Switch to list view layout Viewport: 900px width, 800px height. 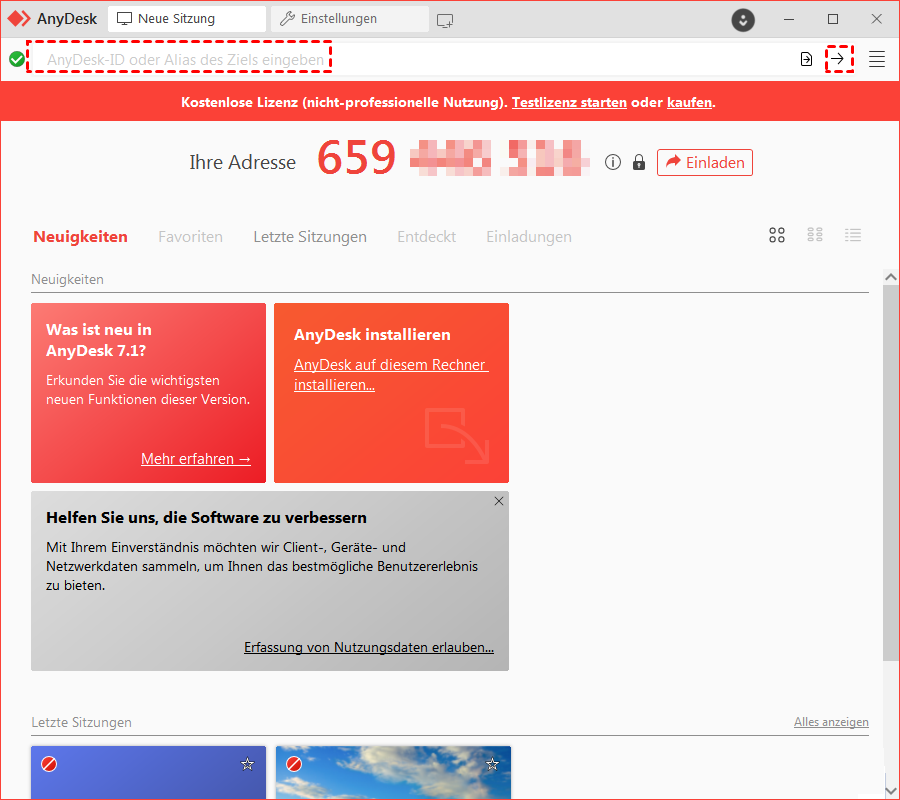pyautogui.click(x=853, y=235)
